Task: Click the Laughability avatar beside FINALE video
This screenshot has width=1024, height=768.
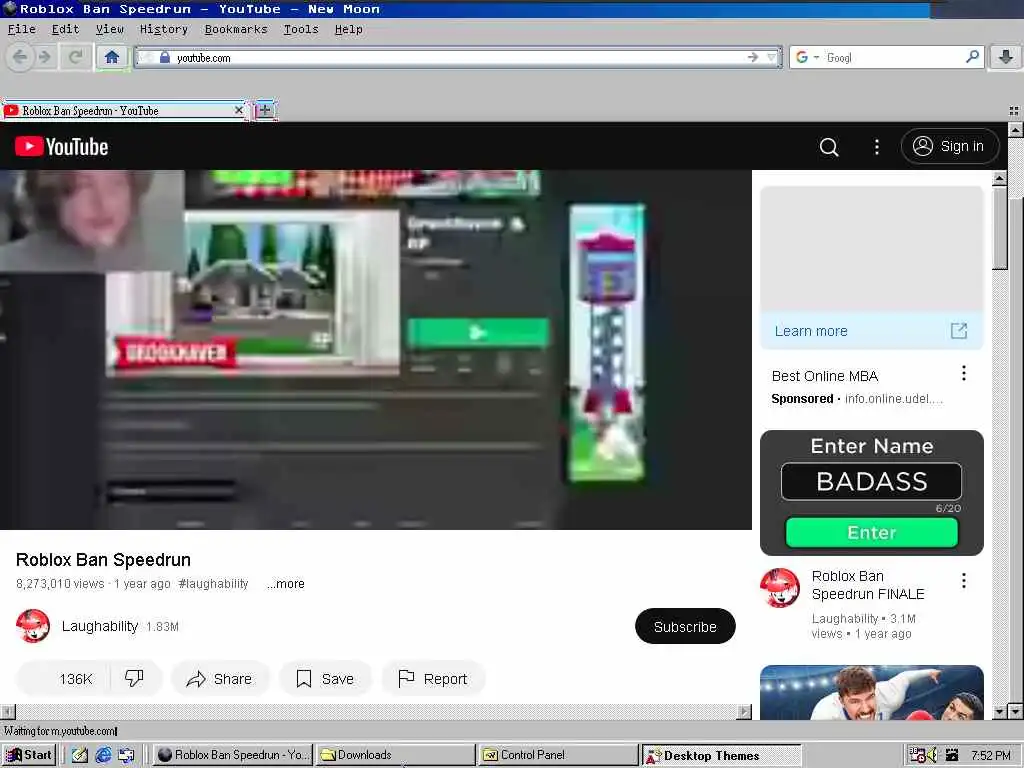Action: 780,588
